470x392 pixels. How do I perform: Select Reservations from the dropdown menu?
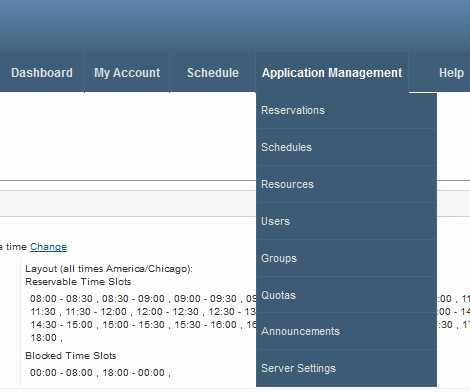pos(346,110)
